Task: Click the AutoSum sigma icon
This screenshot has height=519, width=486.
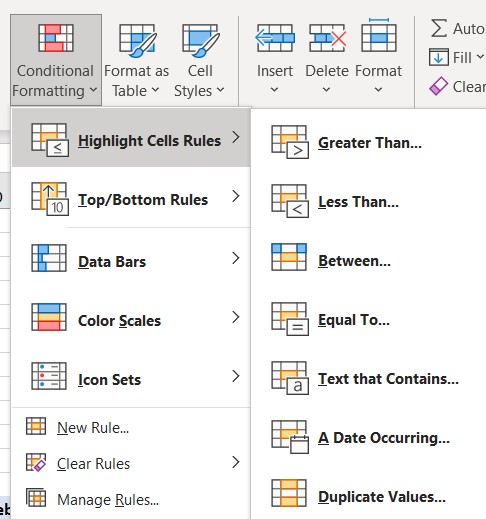Action: click(439, 28)
